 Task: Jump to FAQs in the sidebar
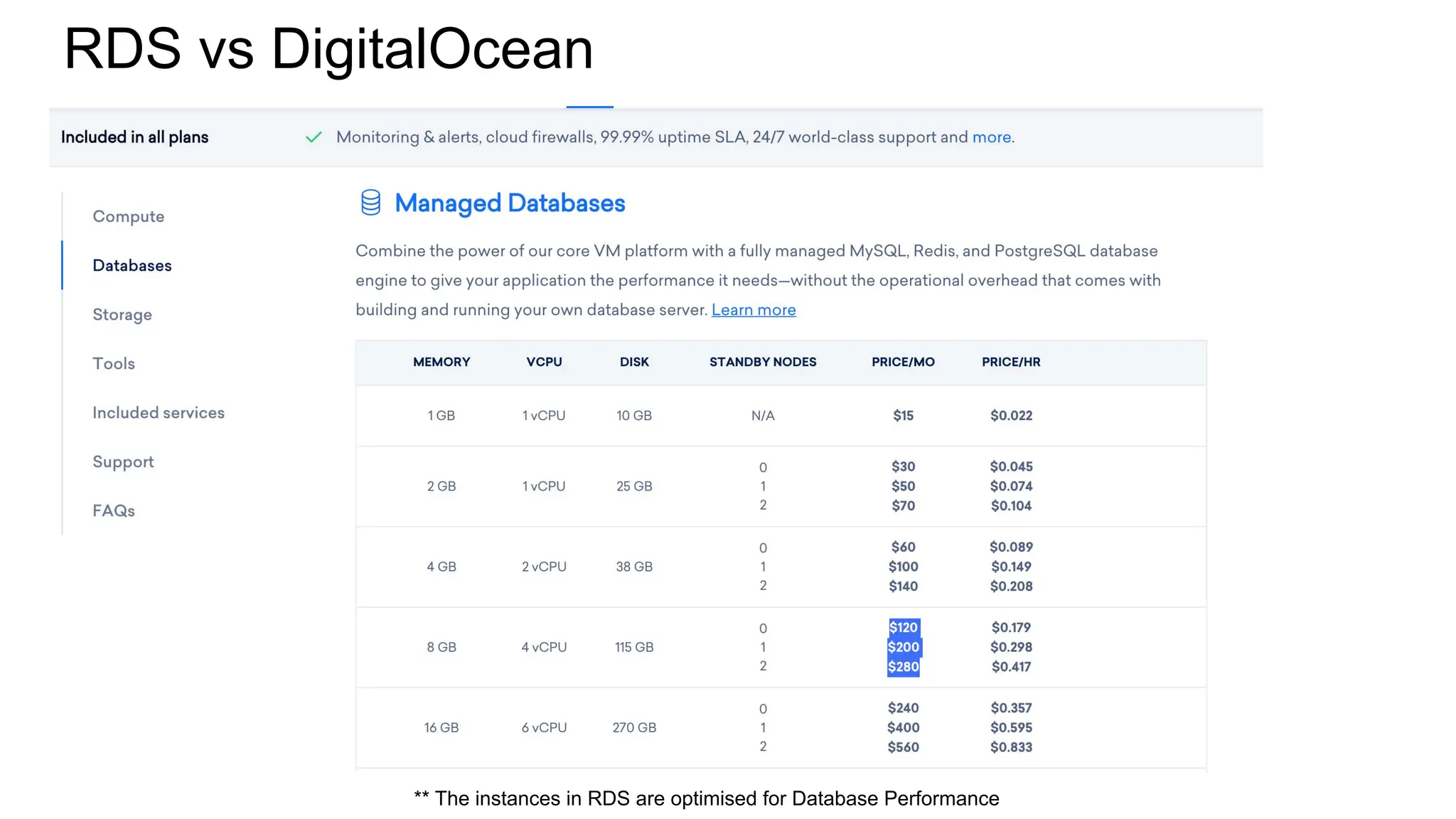point(114,510)
